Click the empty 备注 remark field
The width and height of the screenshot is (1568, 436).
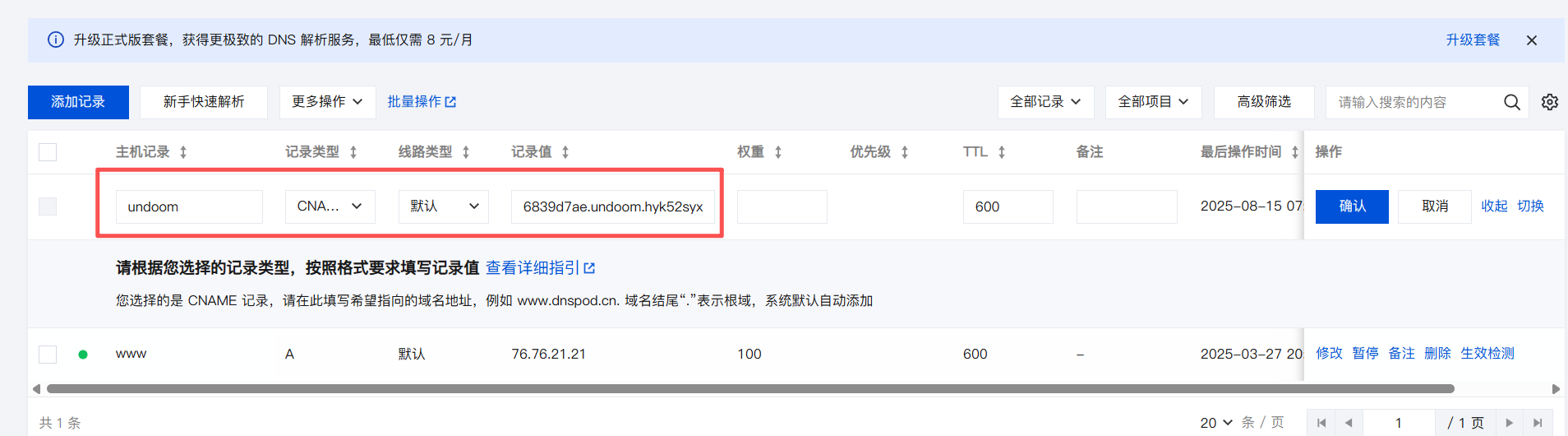(1127, 206)
